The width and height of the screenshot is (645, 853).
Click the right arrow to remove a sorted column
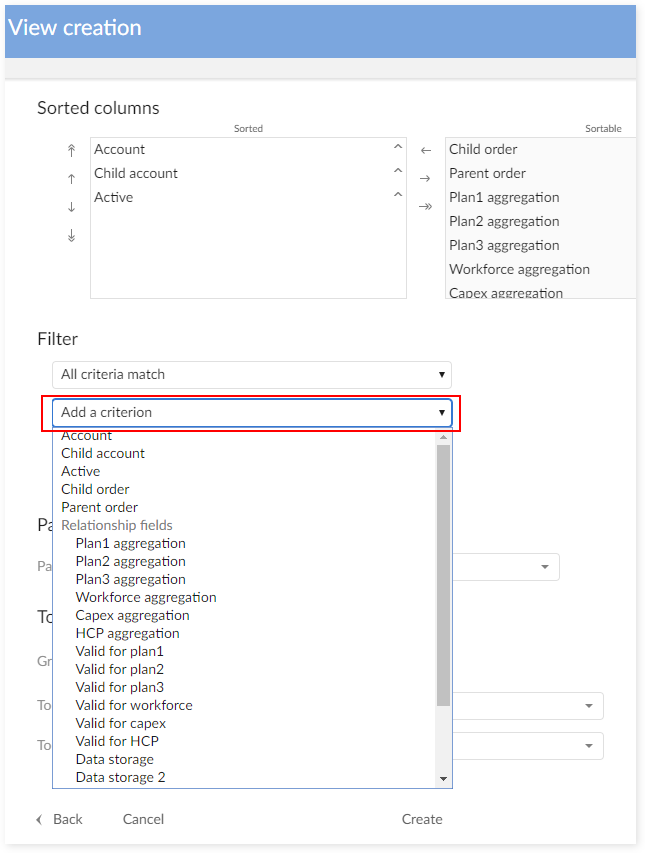[x=425, y=177]
